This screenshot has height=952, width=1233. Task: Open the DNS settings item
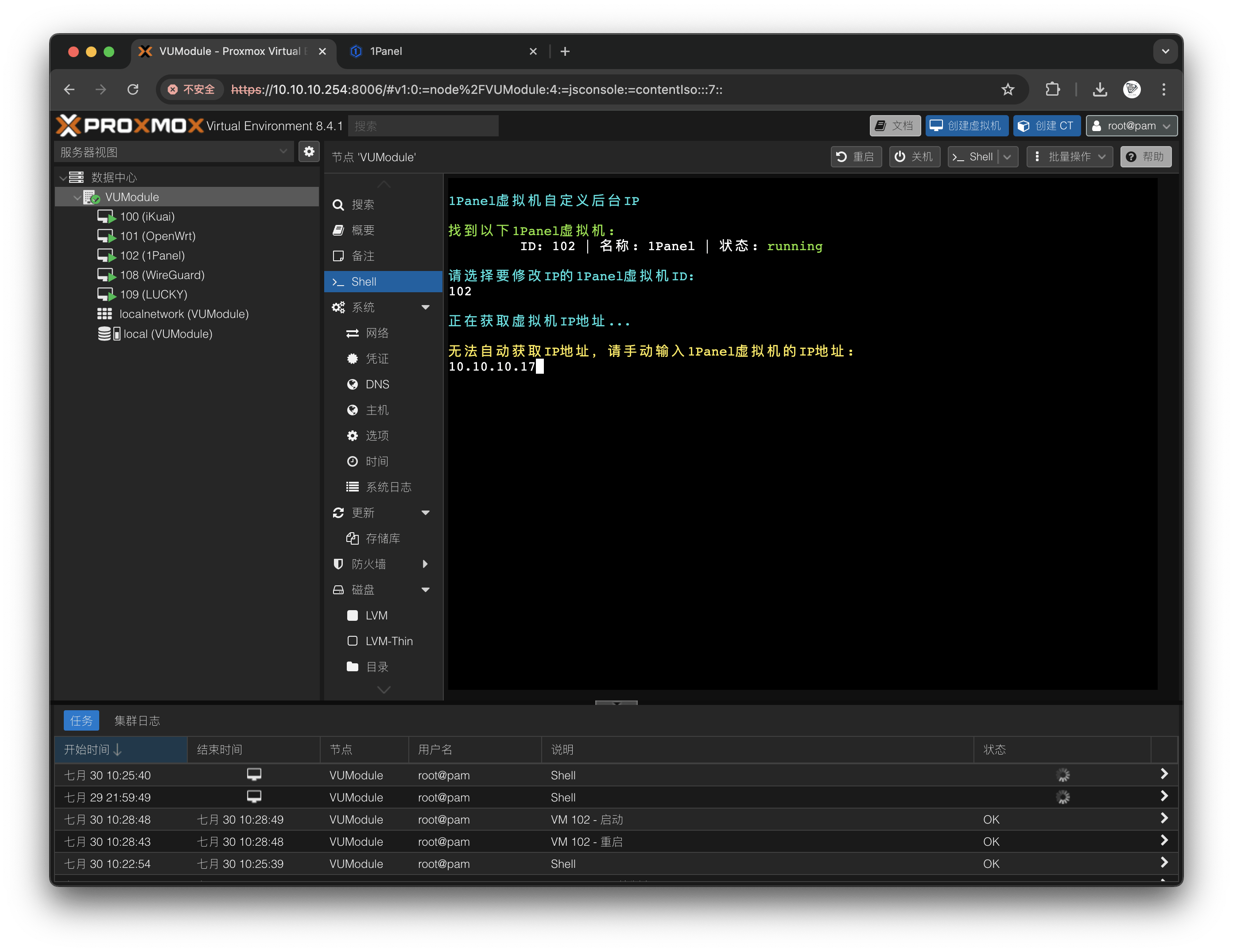(377, 384)
